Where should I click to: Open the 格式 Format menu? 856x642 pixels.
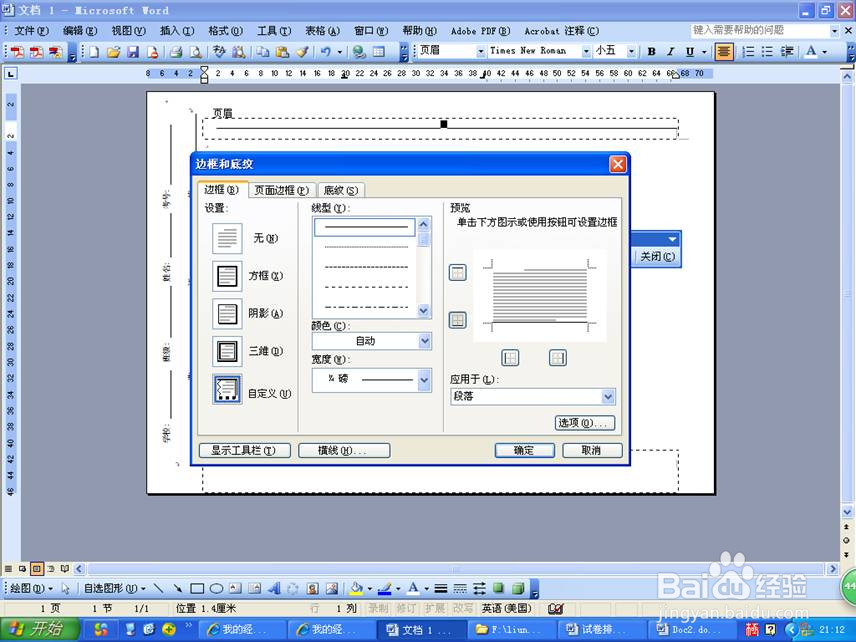pyautogui.click(x=225, y=31)
